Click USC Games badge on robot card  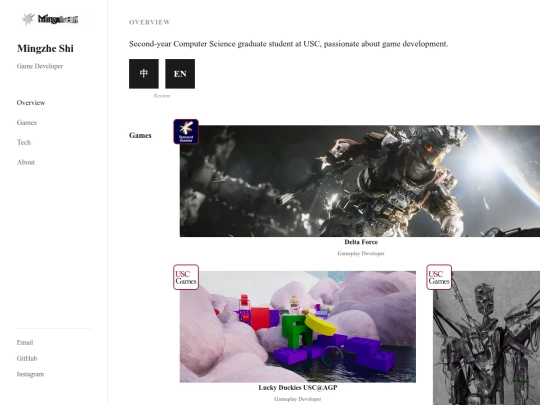(x=439, y=277)
